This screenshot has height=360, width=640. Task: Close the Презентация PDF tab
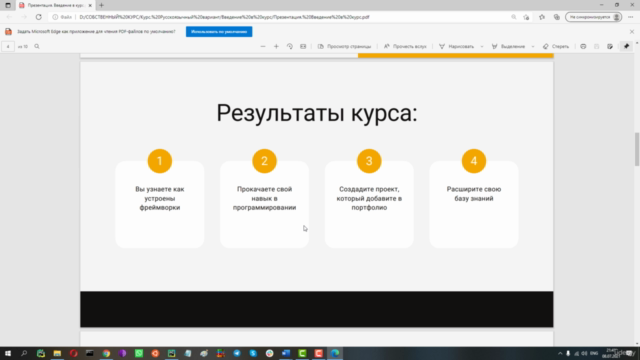90,5
